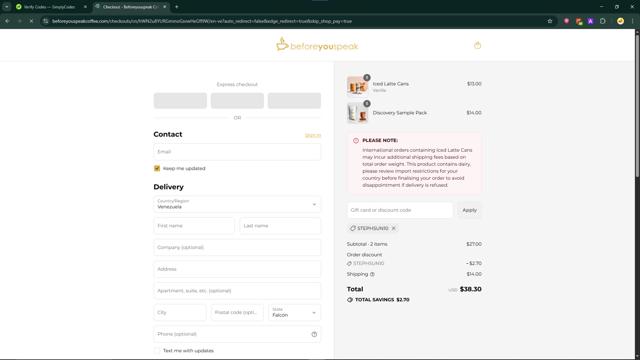Click the Total amount $38.30
This screenshot has height=360, width=640.
(470, 289)
